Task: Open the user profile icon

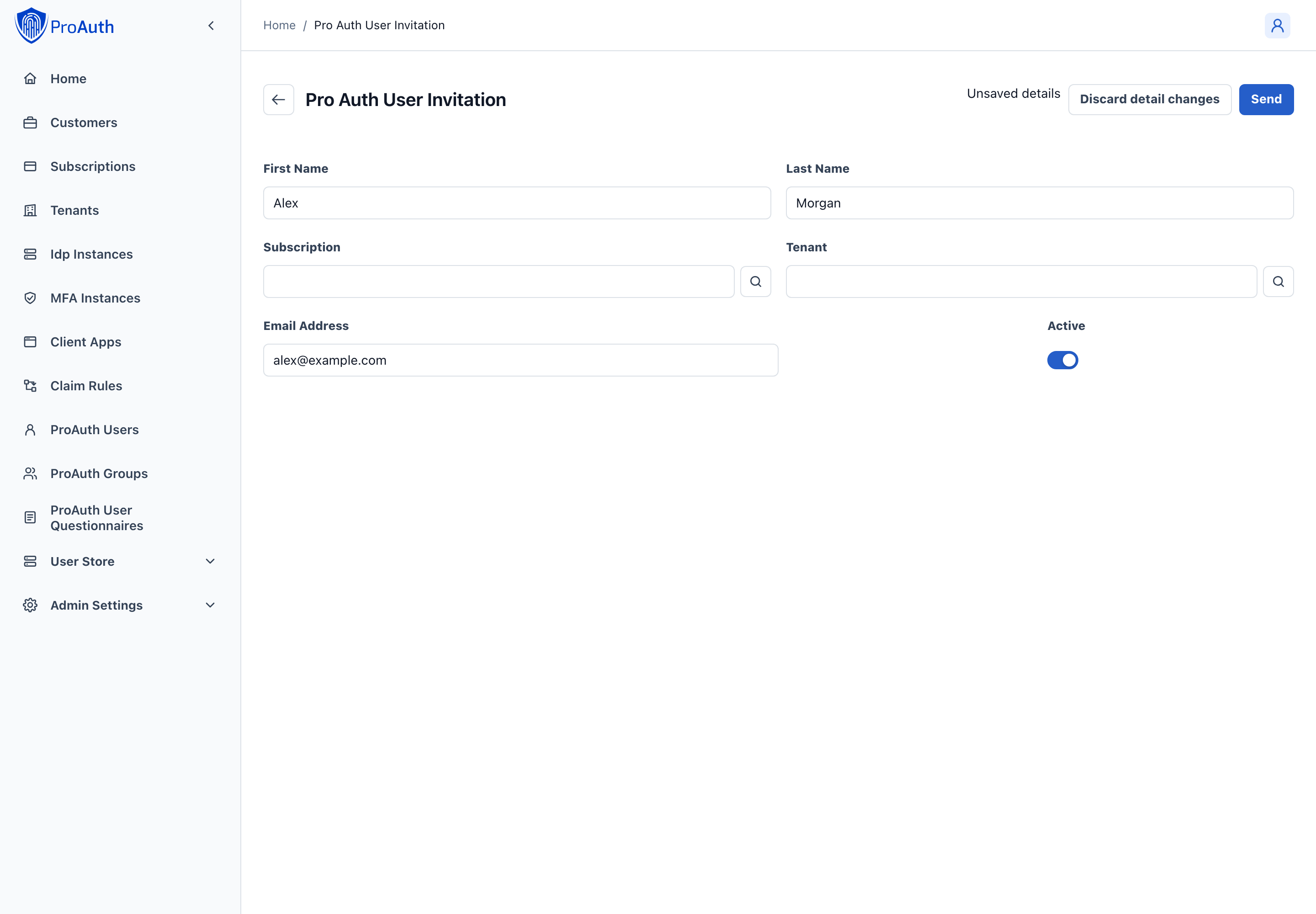Action: point(1277,26)
